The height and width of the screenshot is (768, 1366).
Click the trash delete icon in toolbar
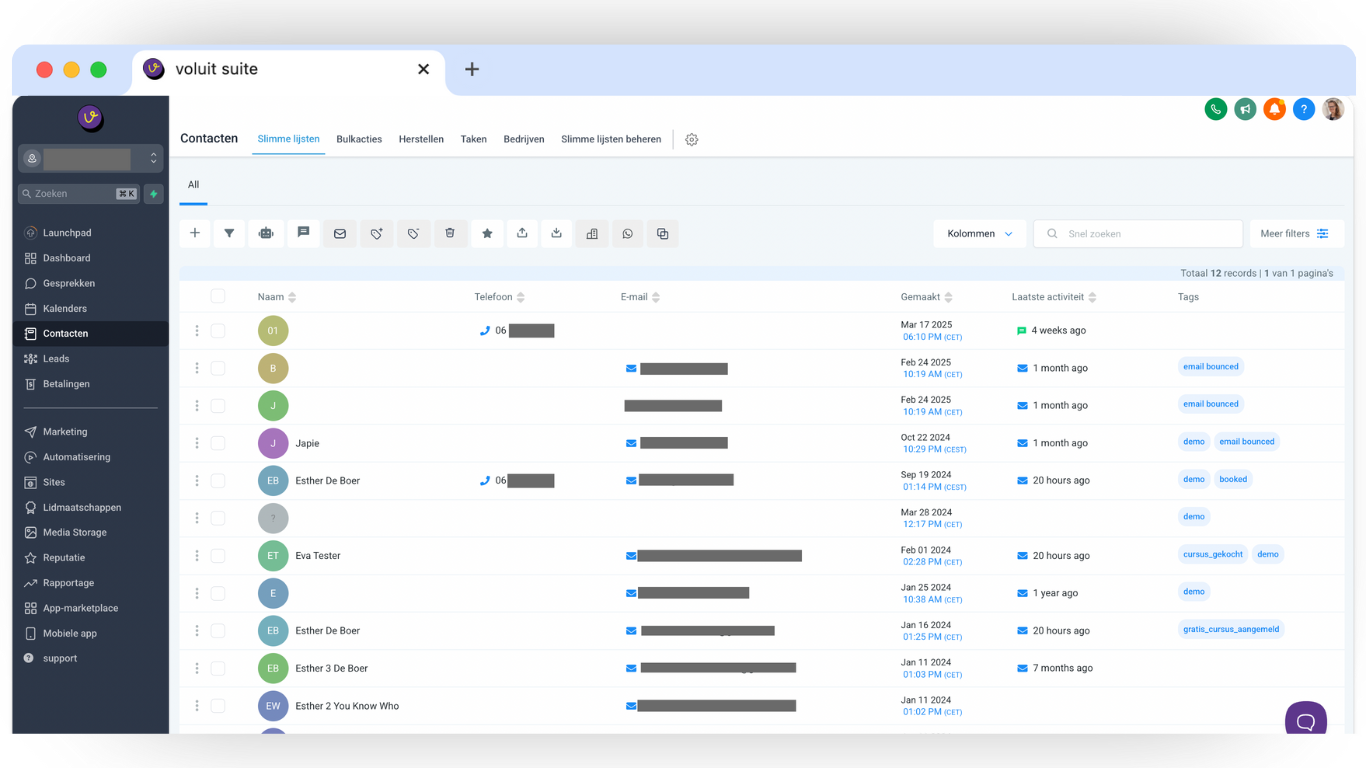coord(450,234)
